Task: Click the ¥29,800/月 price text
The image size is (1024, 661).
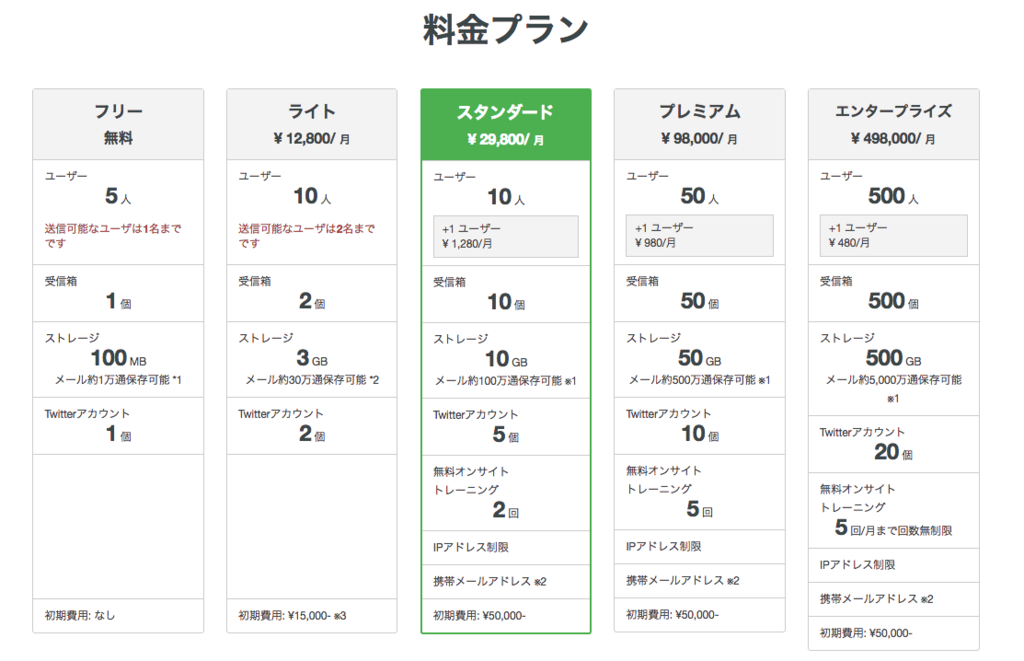Action: click(x=506, y=139)
